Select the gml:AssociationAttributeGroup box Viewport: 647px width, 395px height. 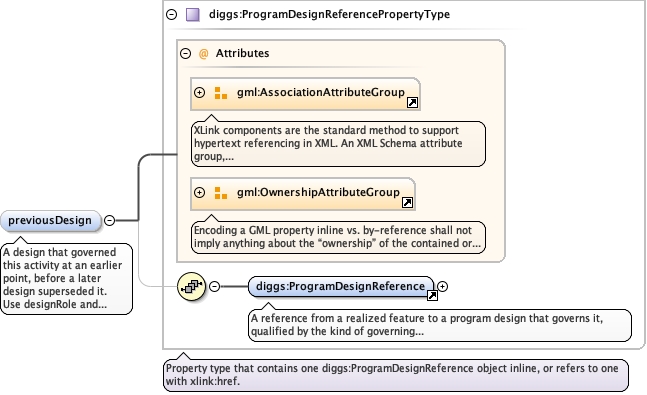click(305, 94)
